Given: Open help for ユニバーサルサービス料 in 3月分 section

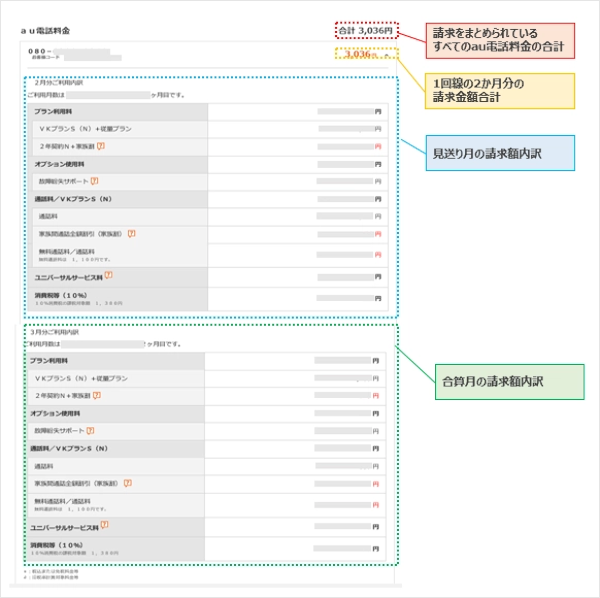Looking at the screenshot, I should (x=104, y=524).
